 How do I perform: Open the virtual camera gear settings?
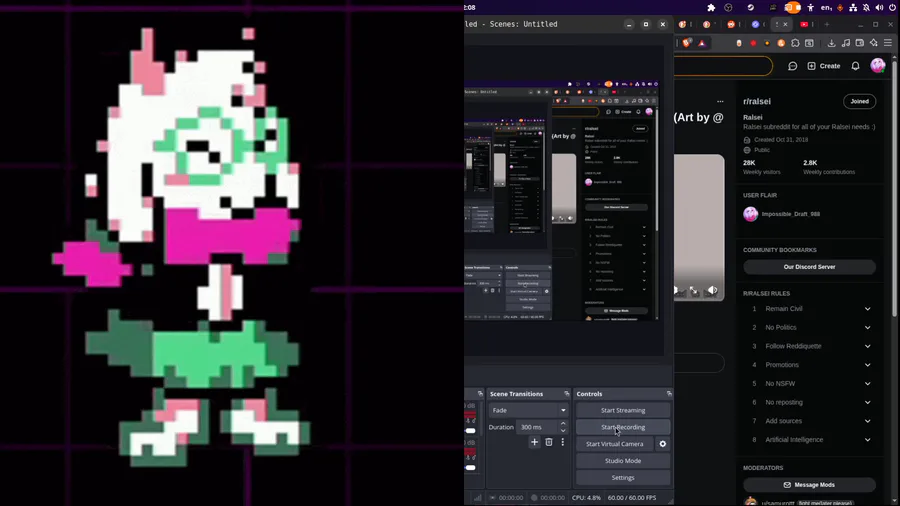[x=662, y=443]
